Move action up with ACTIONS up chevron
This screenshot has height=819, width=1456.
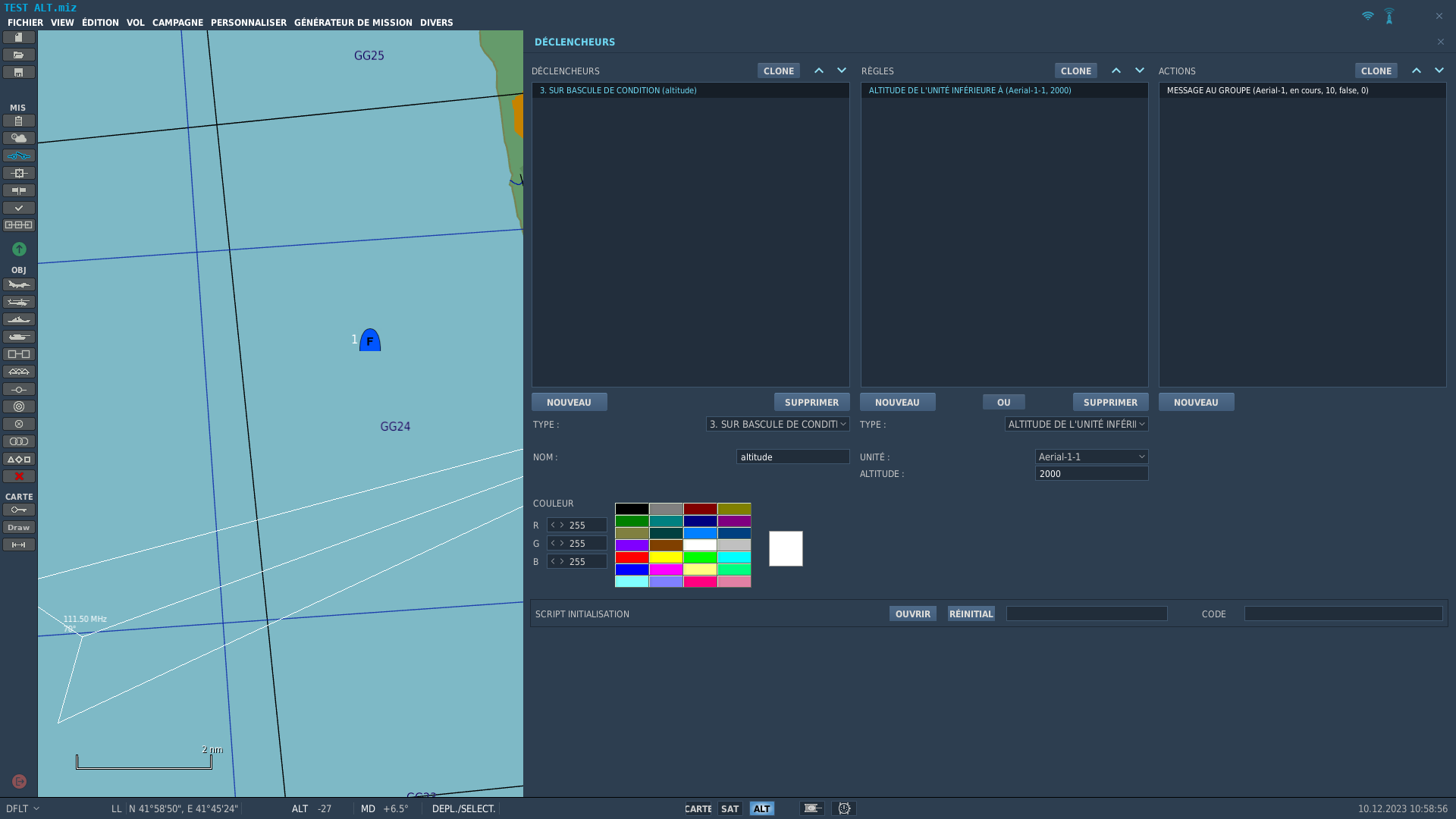[x=1417, y=71]
